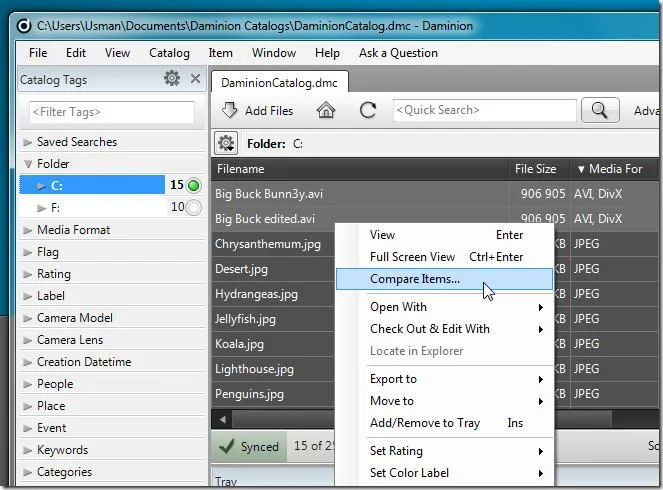Viewport: 663px width, 490px height.
Task: Focus the Quick Search input field
Action: (485, 110)
